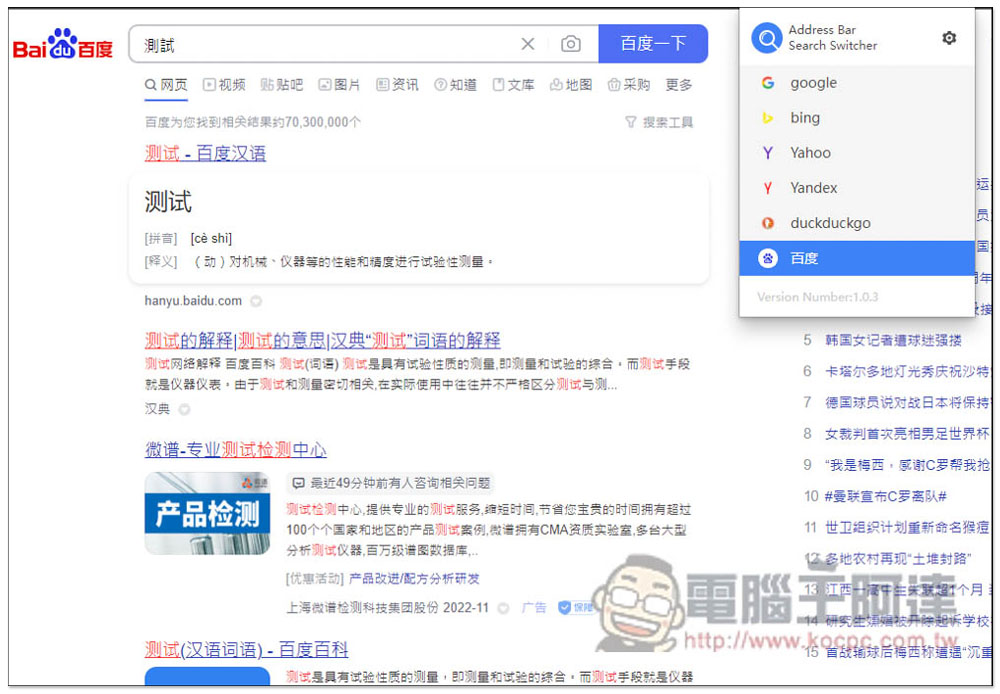The width and height of the screenshot is (1000, 694).
Task: Open hot topic 卡塔尔多地灯光秀
Action: [907, 371]
